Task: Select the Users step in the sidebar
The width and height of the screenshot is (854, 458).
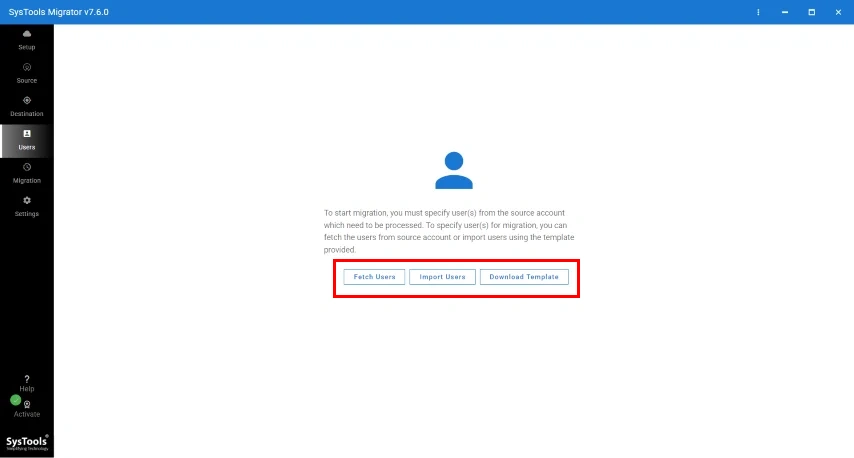Action: 27,141
